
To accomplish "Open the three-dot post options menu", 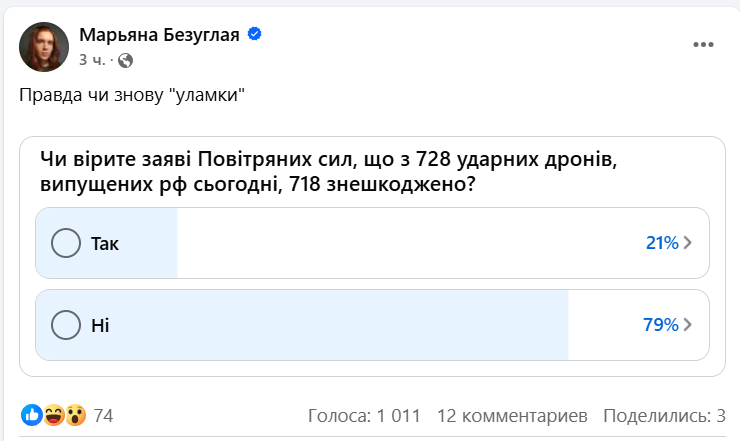I will [703, 45].
